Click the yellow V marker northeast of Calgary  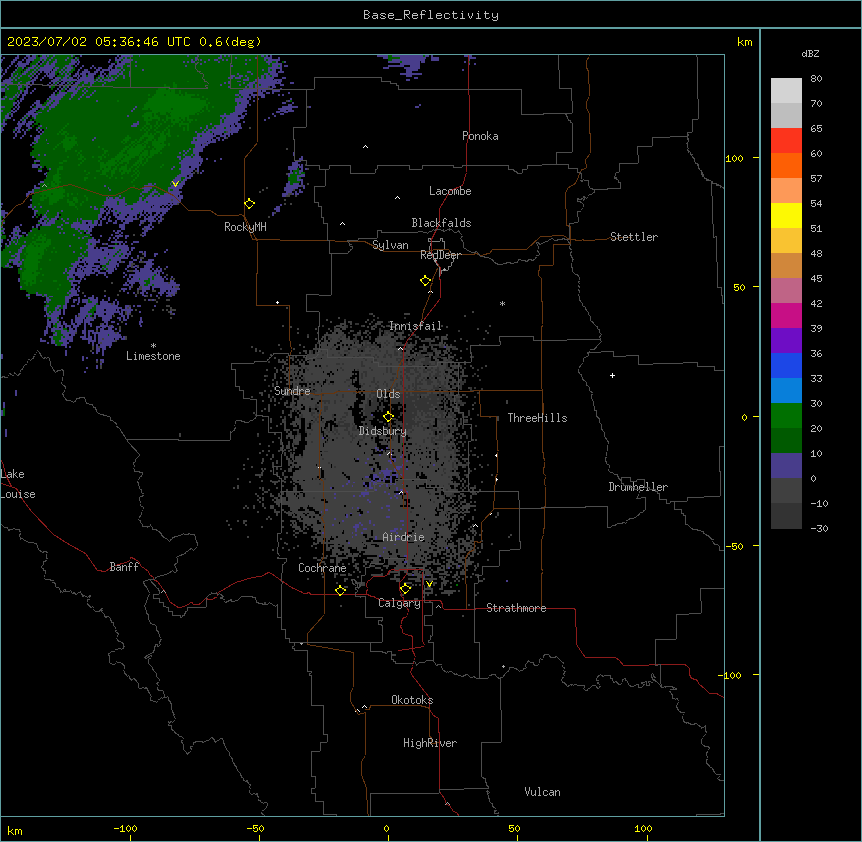(429, 584)
